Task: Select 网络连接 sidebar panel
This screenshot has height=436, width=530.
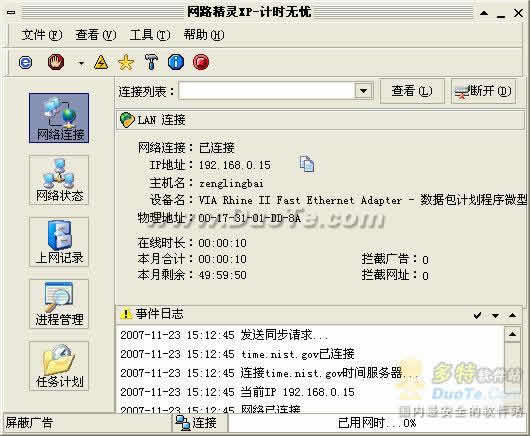Action: click(59, 118)
